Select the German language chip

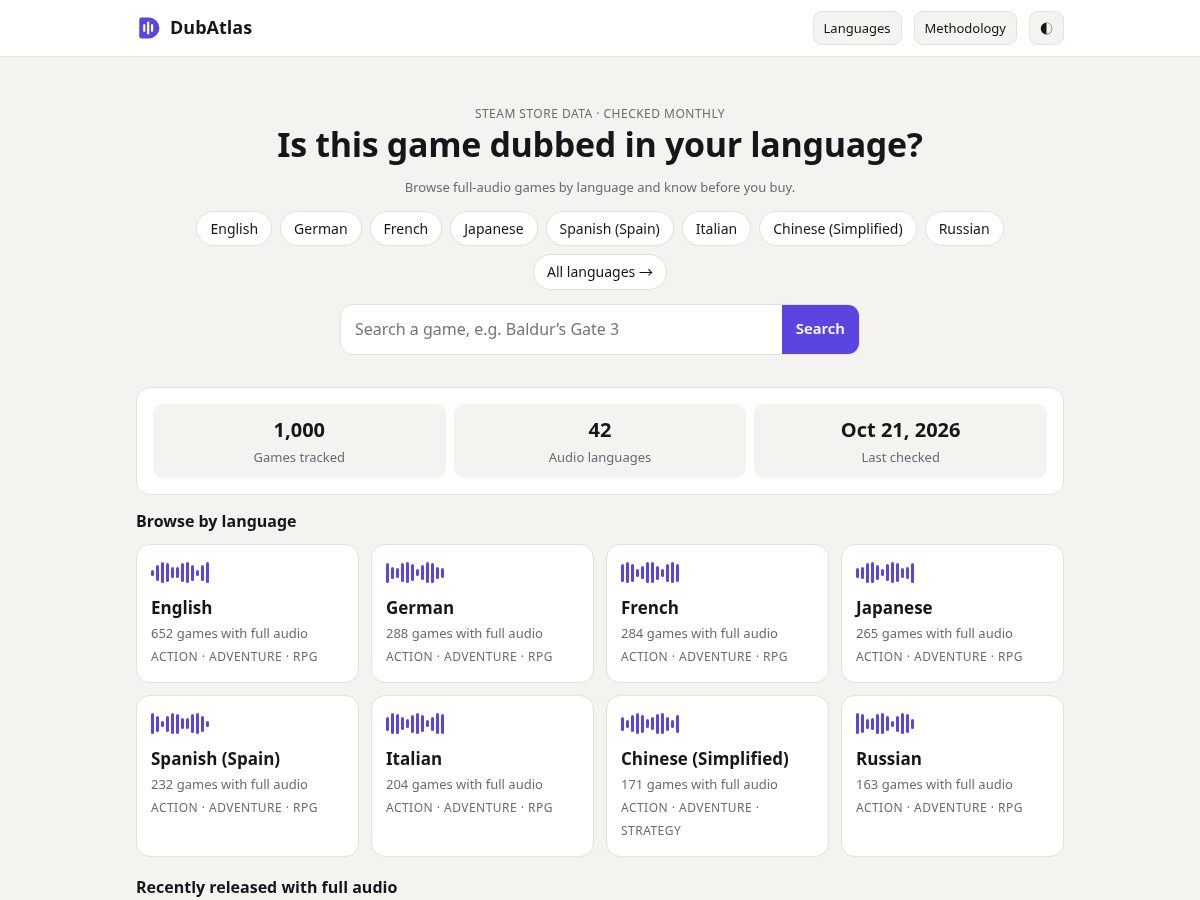(x=321, y=229)
